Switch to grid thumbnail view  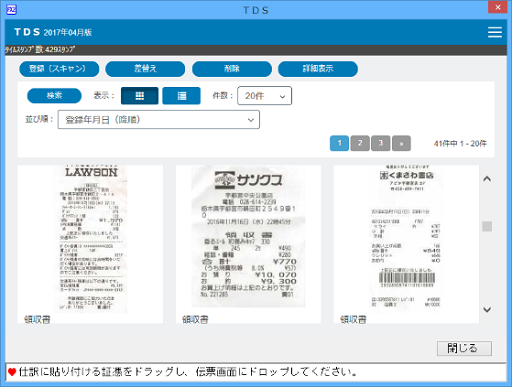pyautogui.click(x=140, y=96)
